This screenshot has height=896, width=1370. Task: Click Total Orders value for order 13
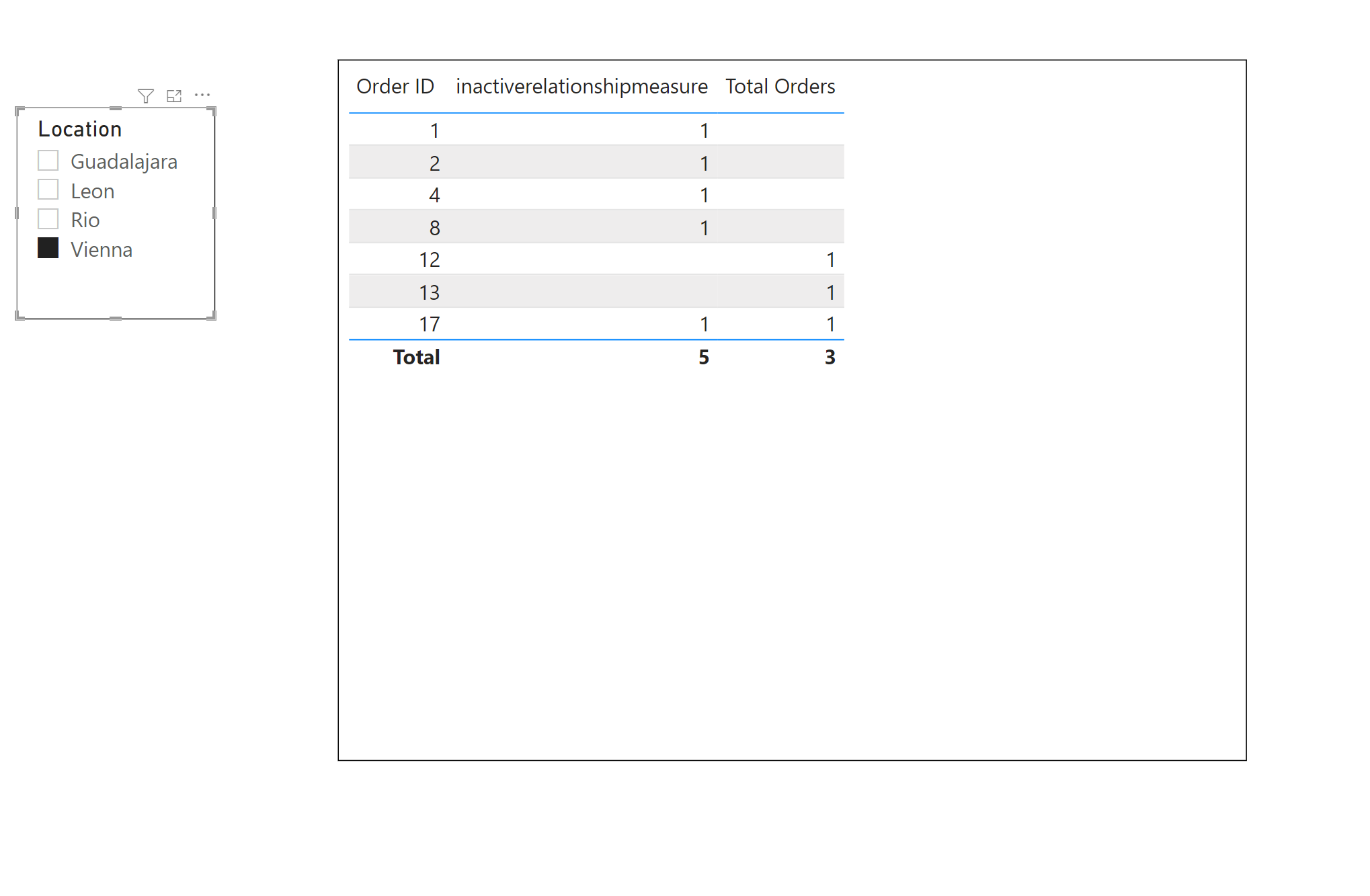[x=831, y=293]
